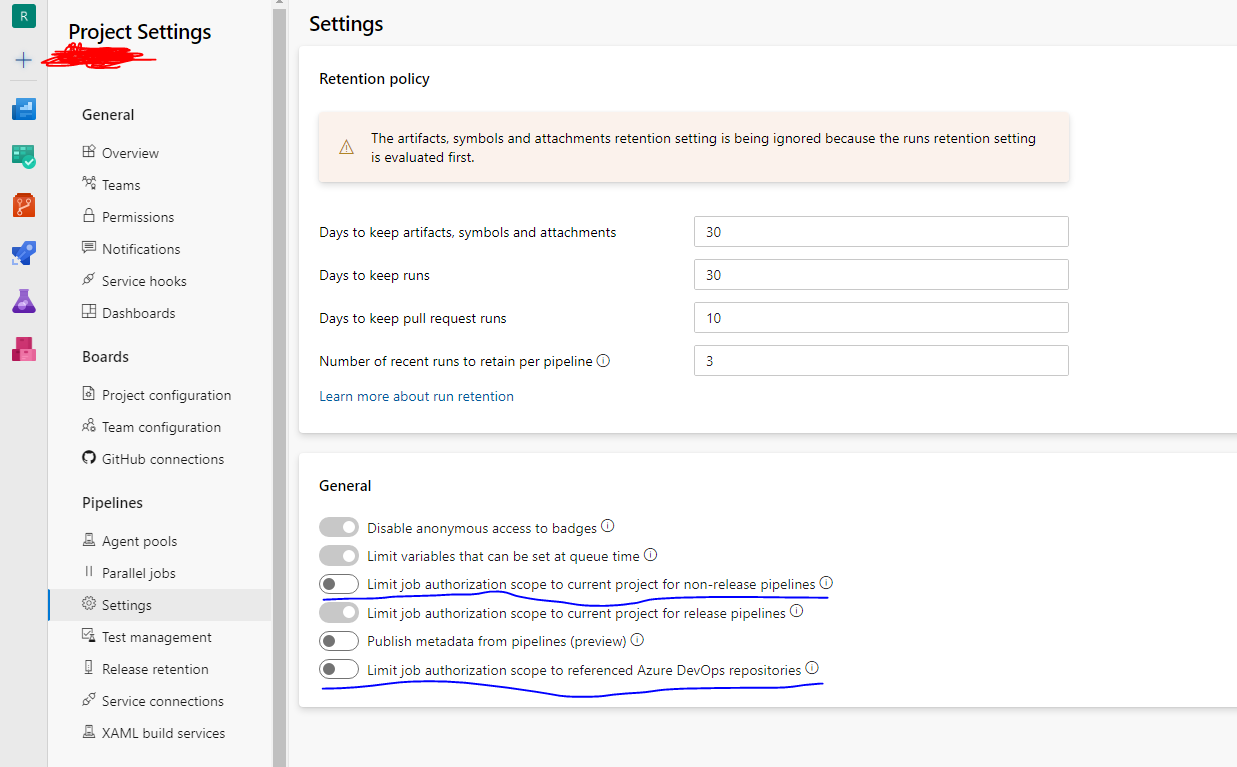The image size is (1237, 767).
Task: Click the Settings gear icon in sidebar
Action: point(89,604)
